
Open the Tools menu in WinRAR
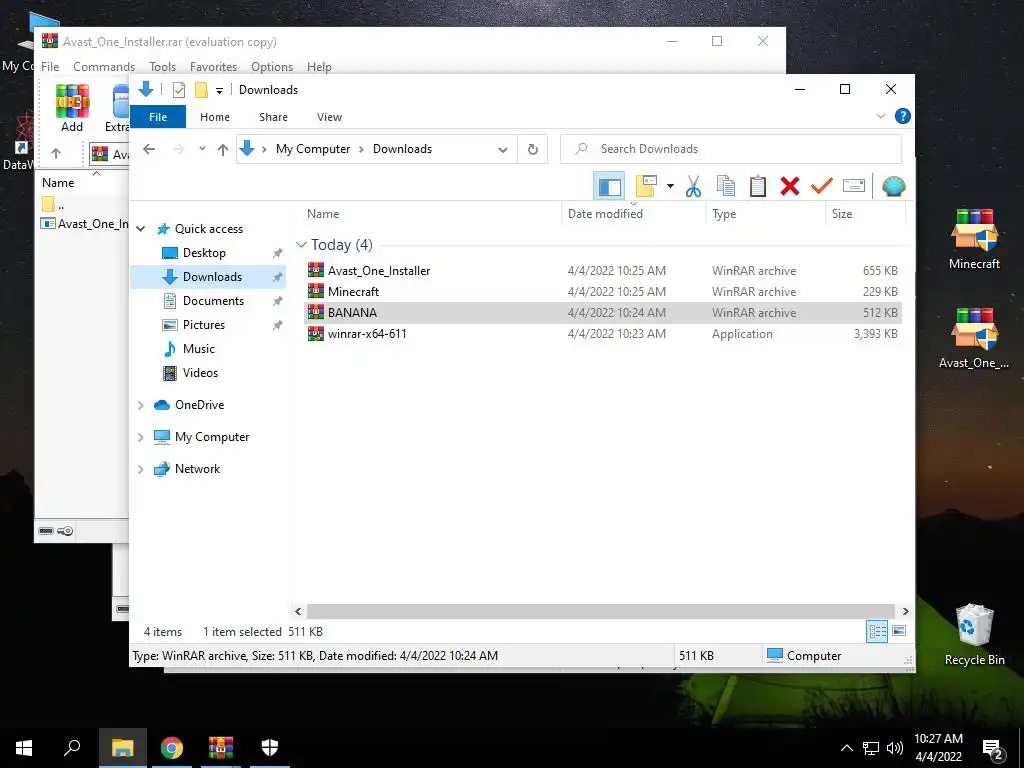pos(162,67)
